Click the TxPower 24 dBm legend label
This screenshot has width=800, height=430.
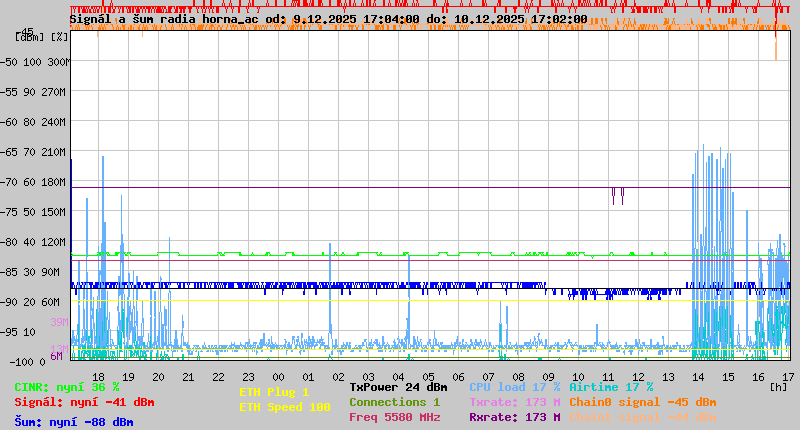398,387
